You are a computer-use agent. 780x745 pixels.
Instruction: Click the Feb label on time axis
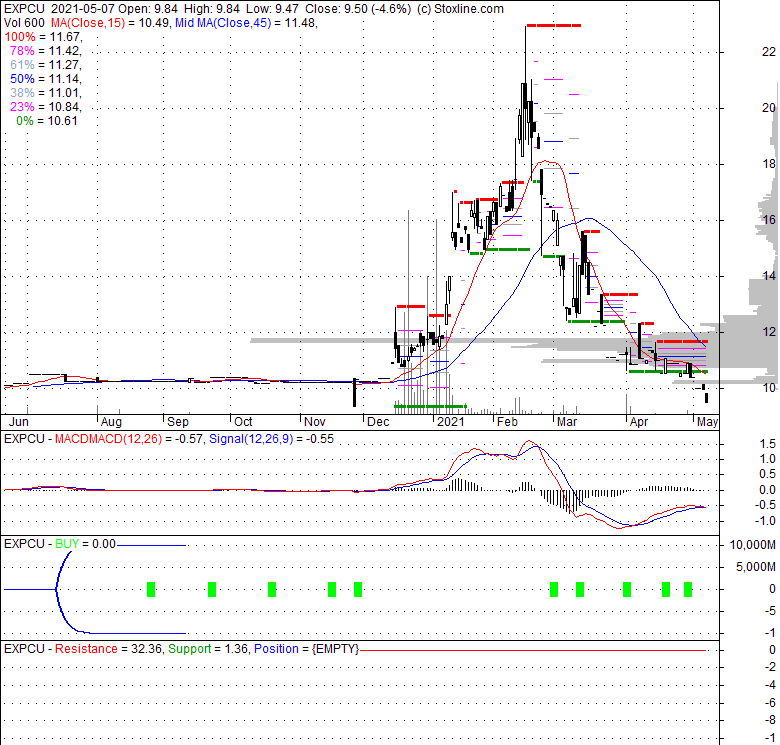507,422
